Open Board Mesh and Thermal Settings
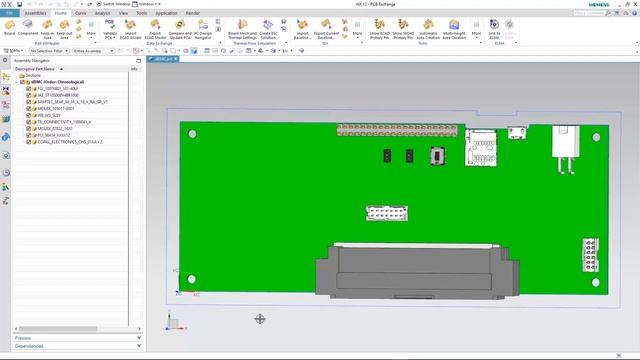Screen dimensions: 640x360 pyautogui.click(x=242, y=29)
